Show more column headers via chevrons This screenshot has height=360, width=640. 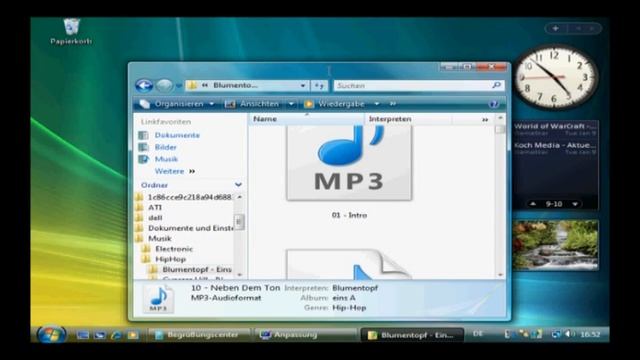click(485, 120)
